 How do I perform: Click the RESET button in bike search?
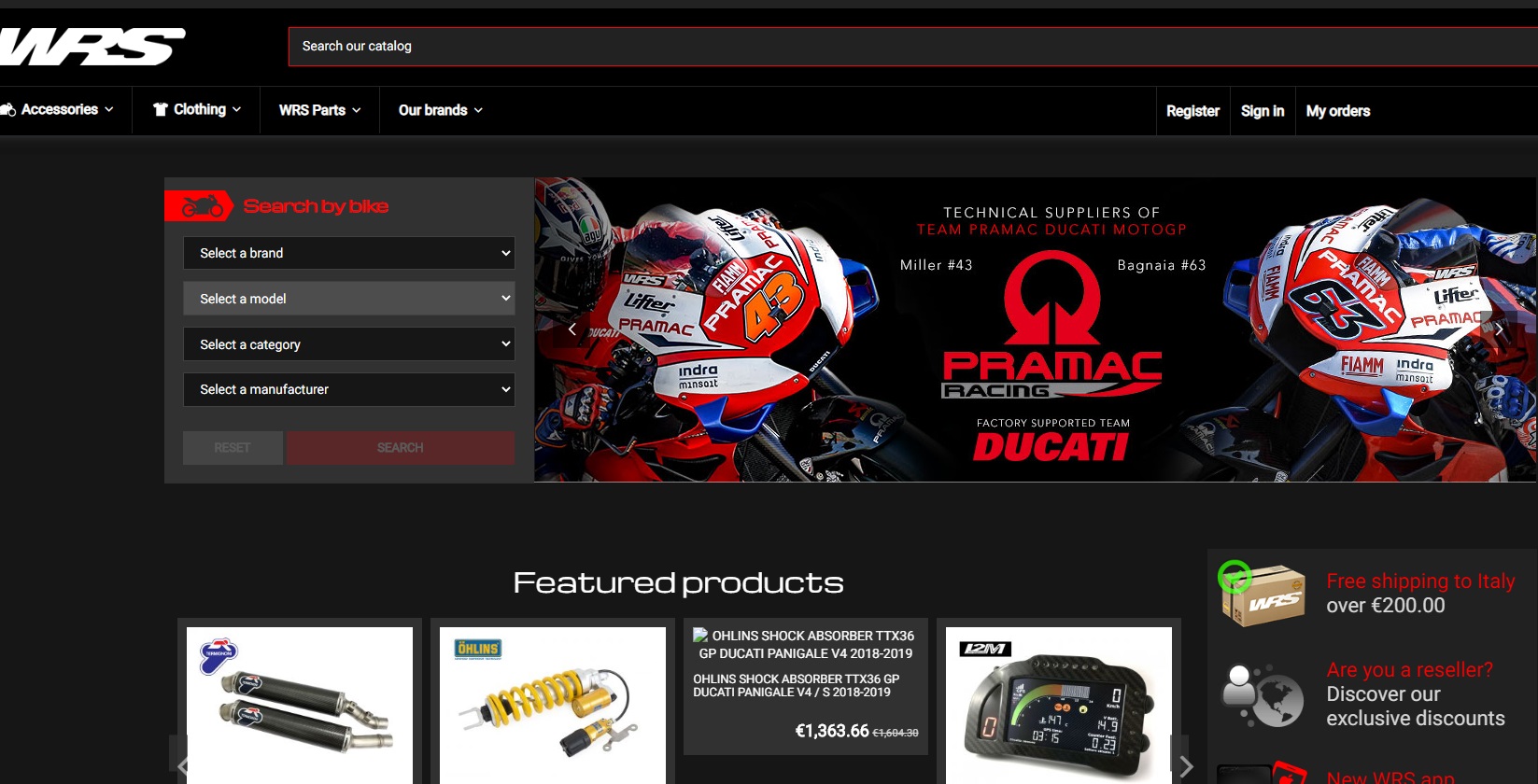pos(233,448)
